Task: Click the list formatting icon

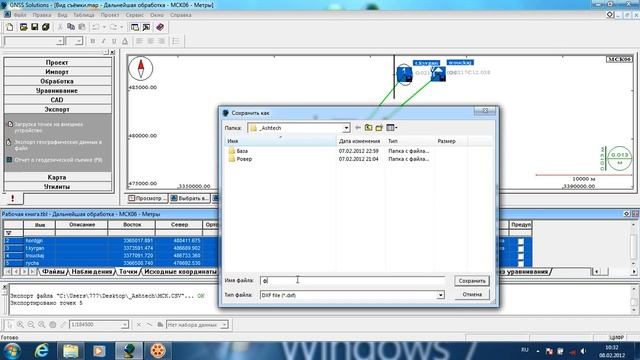Action: [176, 41]
